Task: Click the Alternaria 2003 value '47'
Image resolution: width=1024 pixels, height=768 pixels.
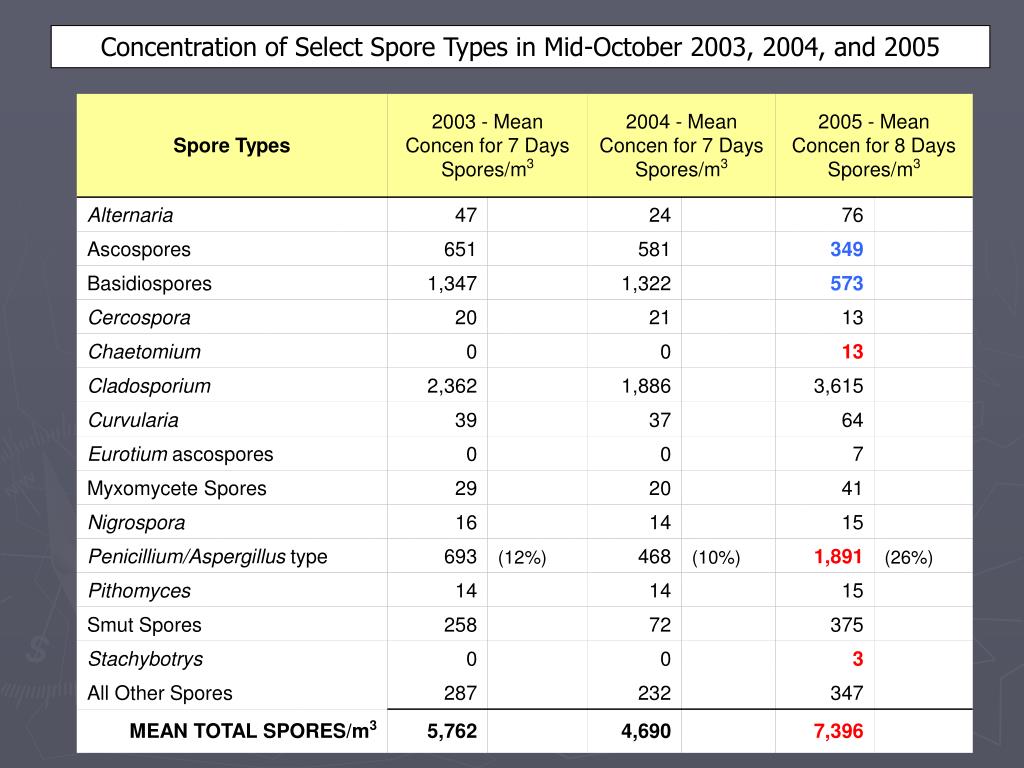Action: pyautogui.click(x=466, y=215)
